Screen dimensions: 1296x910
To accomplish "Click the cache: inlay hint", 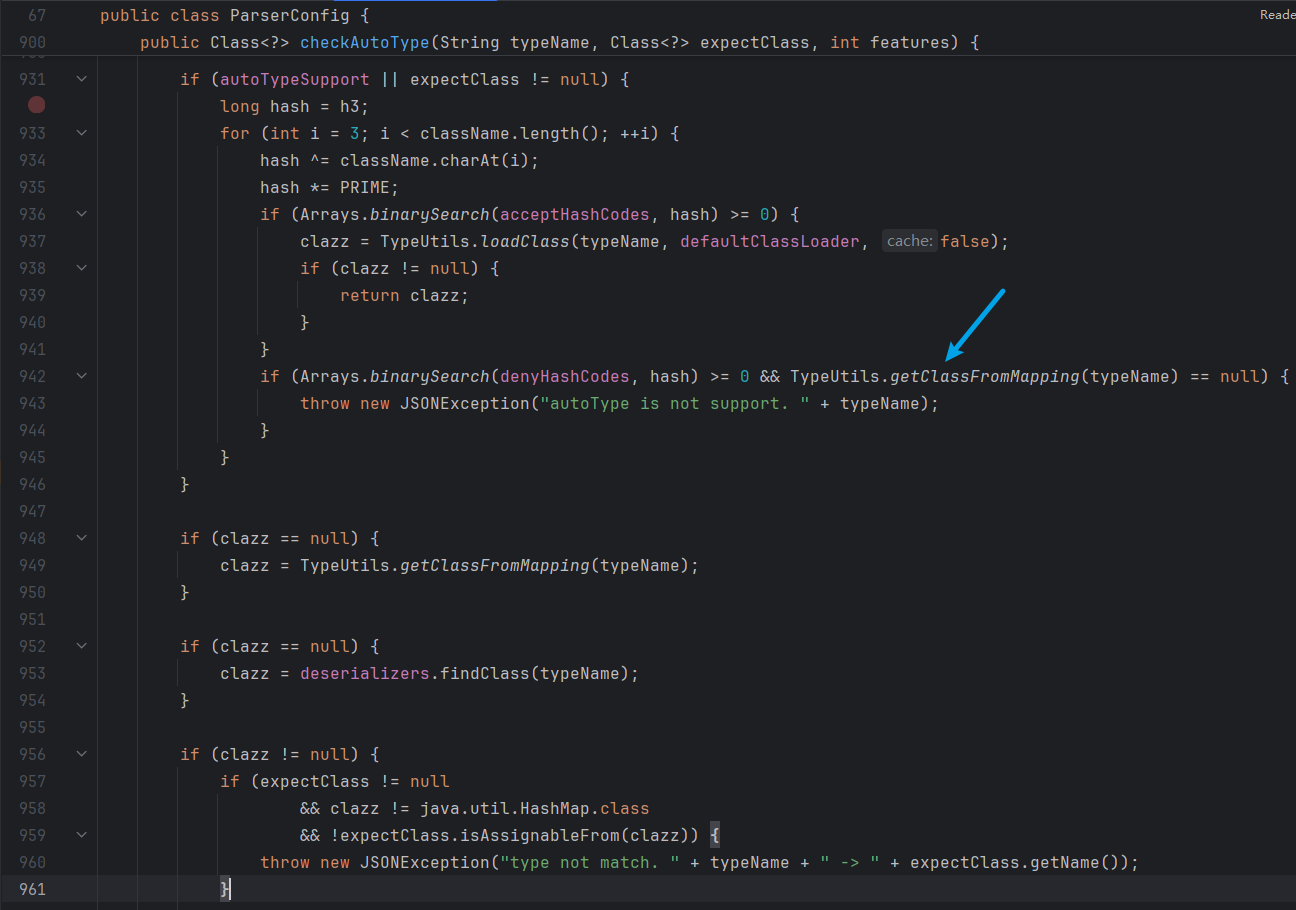I will click(909, 241).
